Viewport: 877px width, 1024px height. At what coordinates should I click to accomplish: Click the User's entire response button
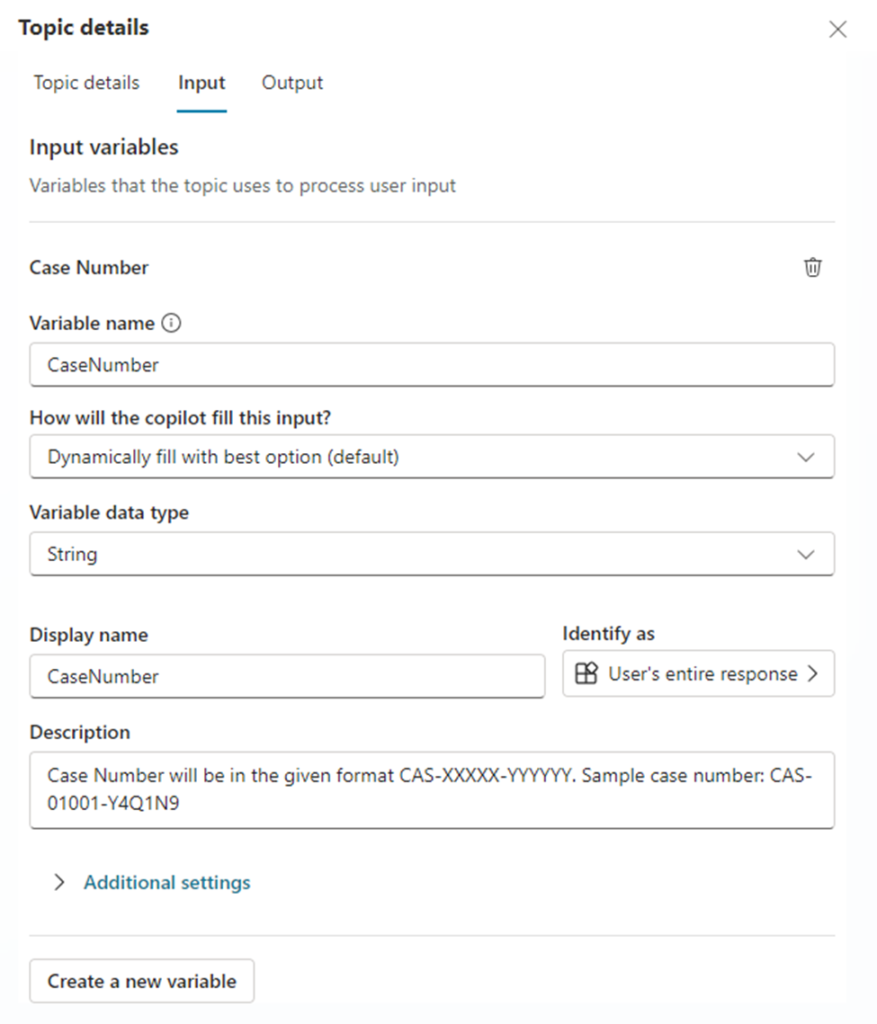coord(701,674)
